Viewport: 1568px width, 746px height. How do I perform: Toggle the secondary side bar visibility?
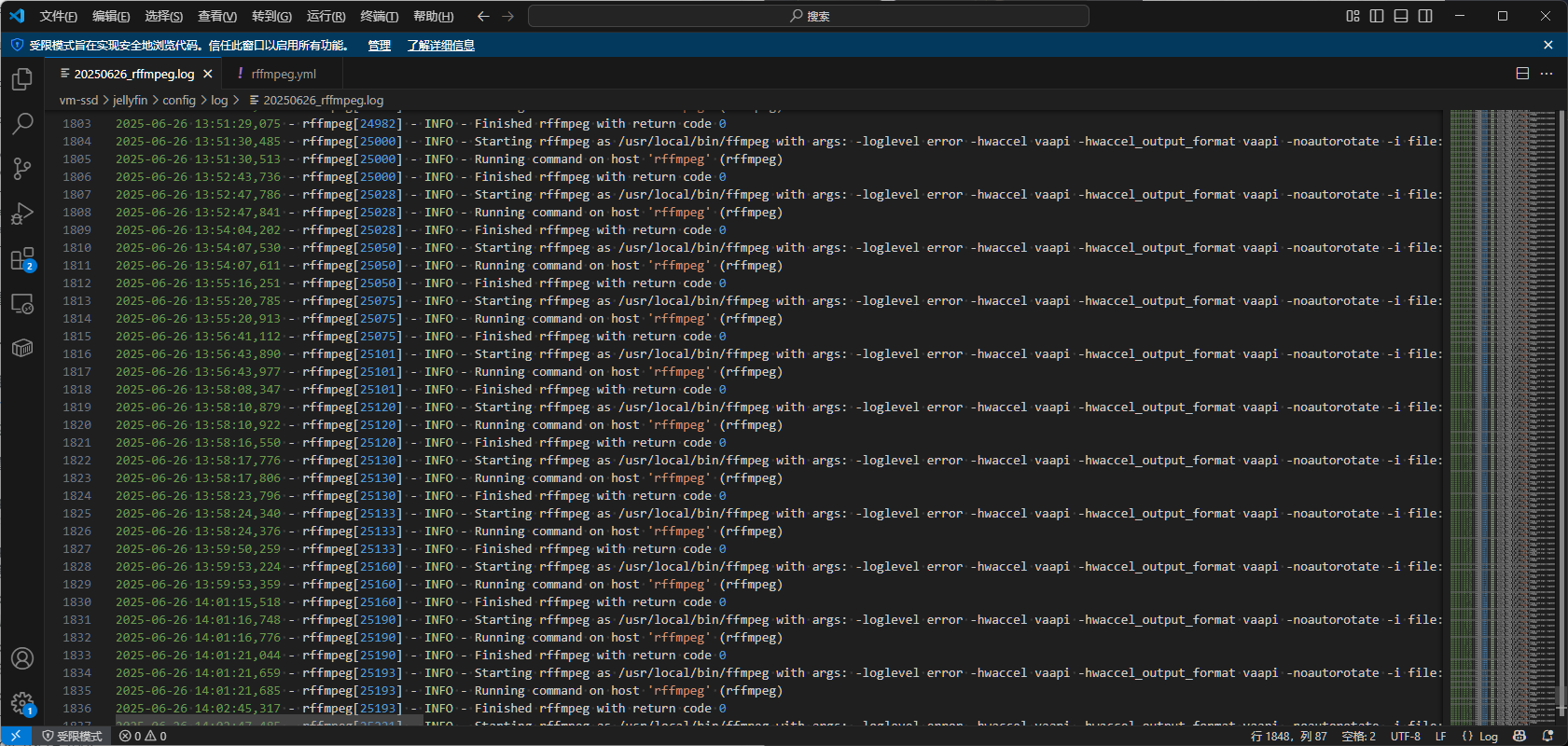coord(1425,16)
